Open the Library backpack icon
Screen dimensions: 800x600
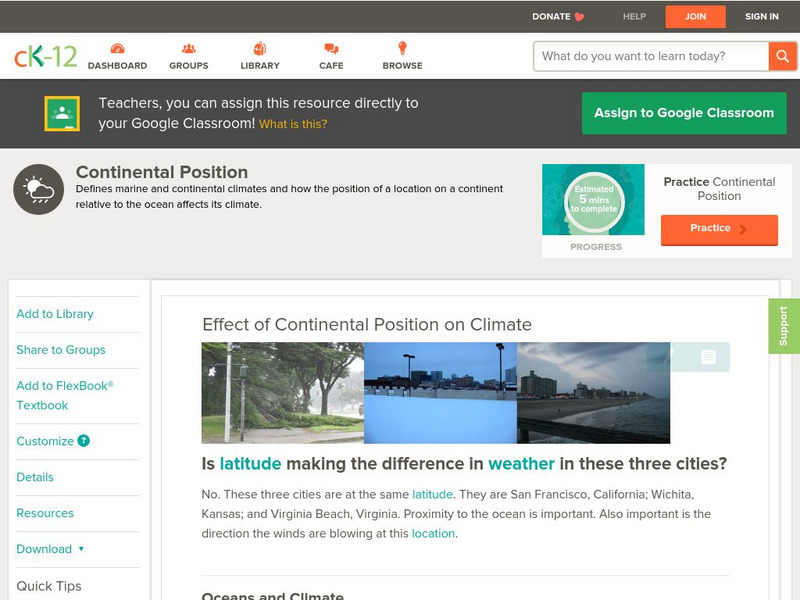click(x=260, y=48)
